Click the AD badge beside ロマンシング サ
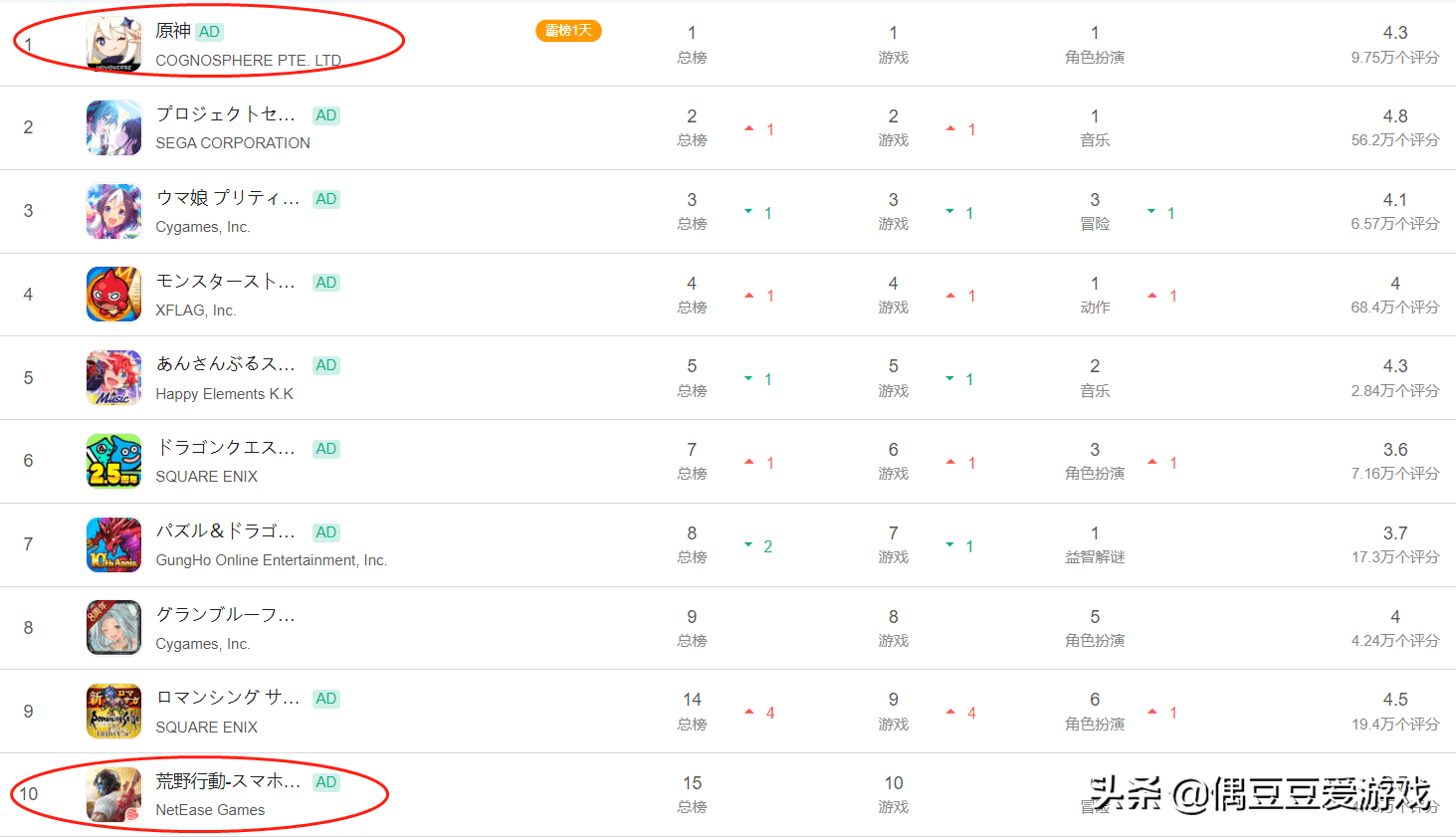This screenshot has width=1456, height=837. tap(325, 699)
